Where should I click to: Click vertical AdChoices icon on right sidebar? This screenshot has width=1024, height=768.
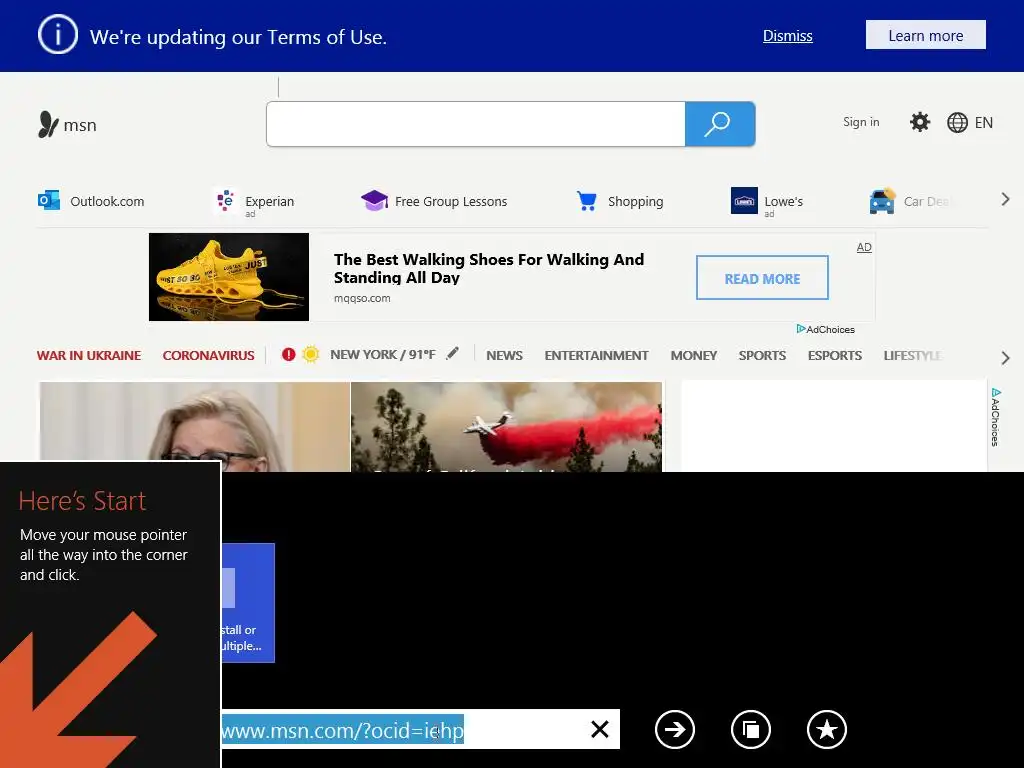point(995,417)
